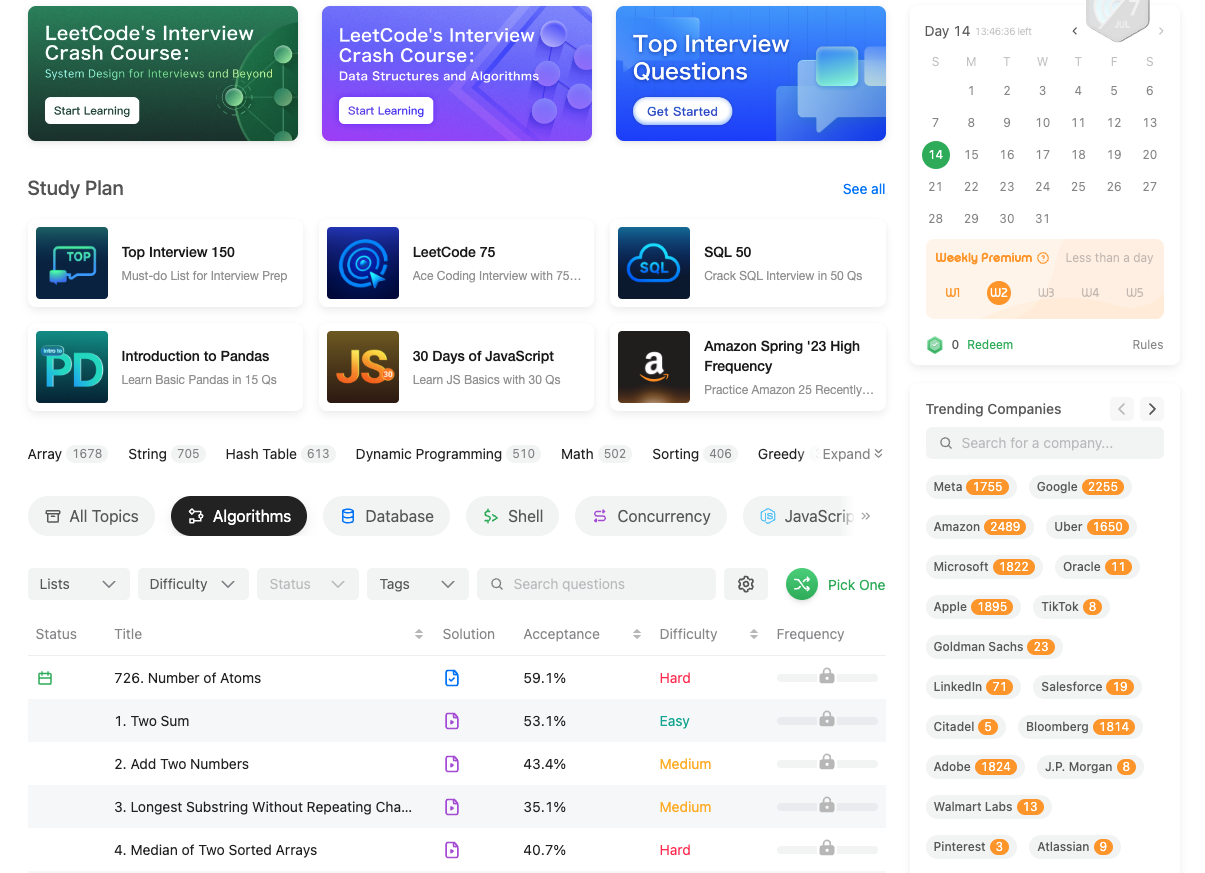Open the question list settings gear
This screenshot has width=1205, height=873.
tap(746, 584)
